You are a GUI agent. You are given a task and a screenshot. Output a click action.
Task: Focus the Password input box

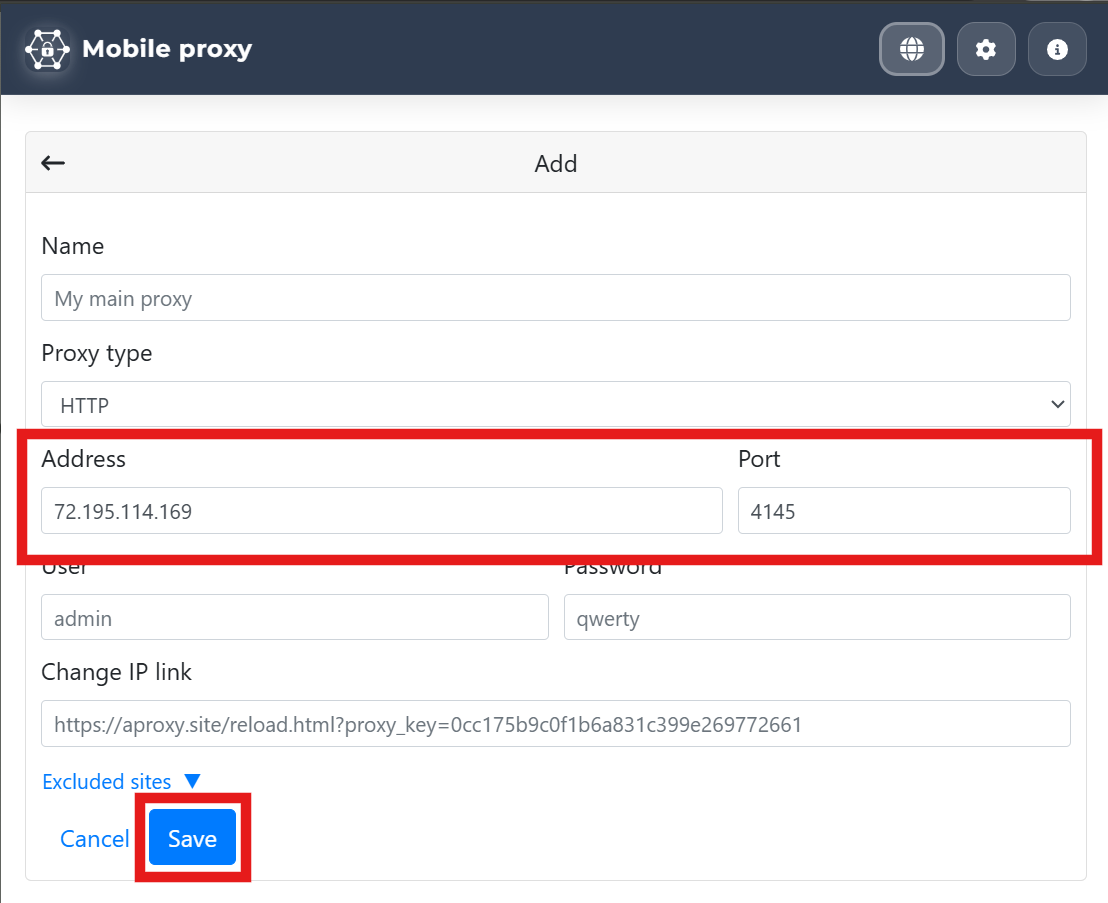pos(816,618)
